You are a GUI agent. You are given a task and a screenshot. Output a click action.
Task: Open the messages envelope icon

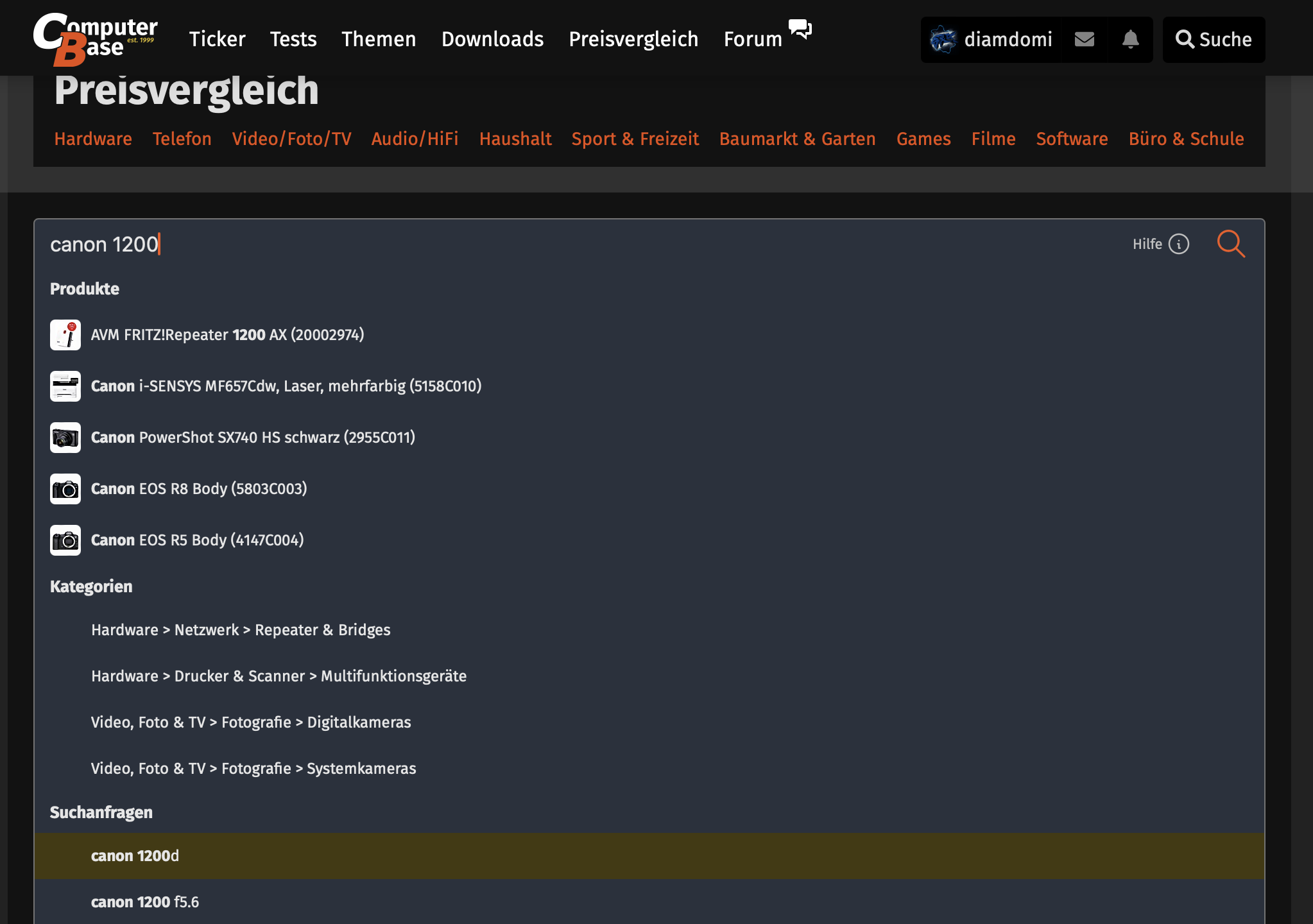tap(1084, 40)
